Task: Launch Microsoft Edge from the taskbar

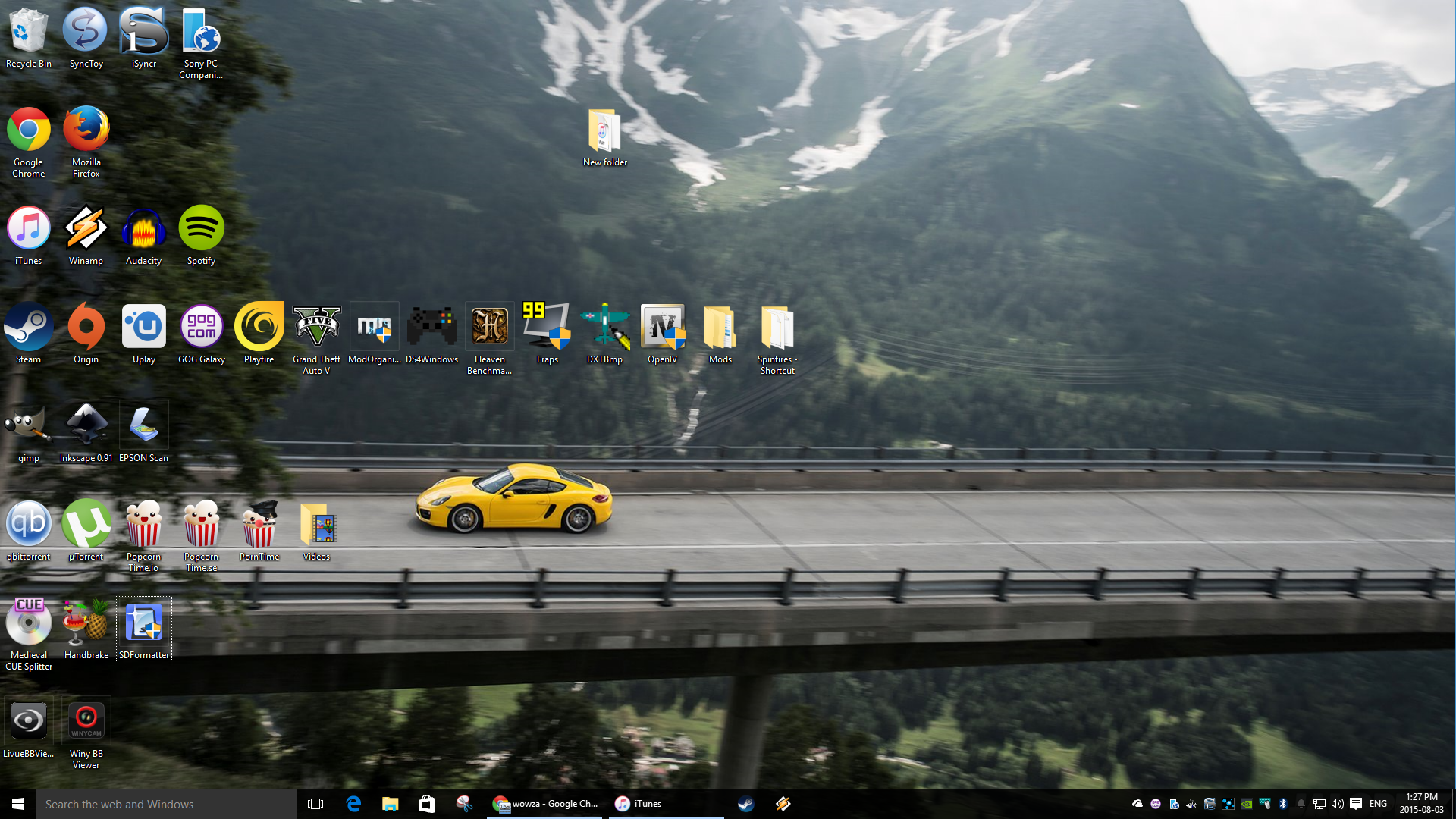Action: pos(353,804)
